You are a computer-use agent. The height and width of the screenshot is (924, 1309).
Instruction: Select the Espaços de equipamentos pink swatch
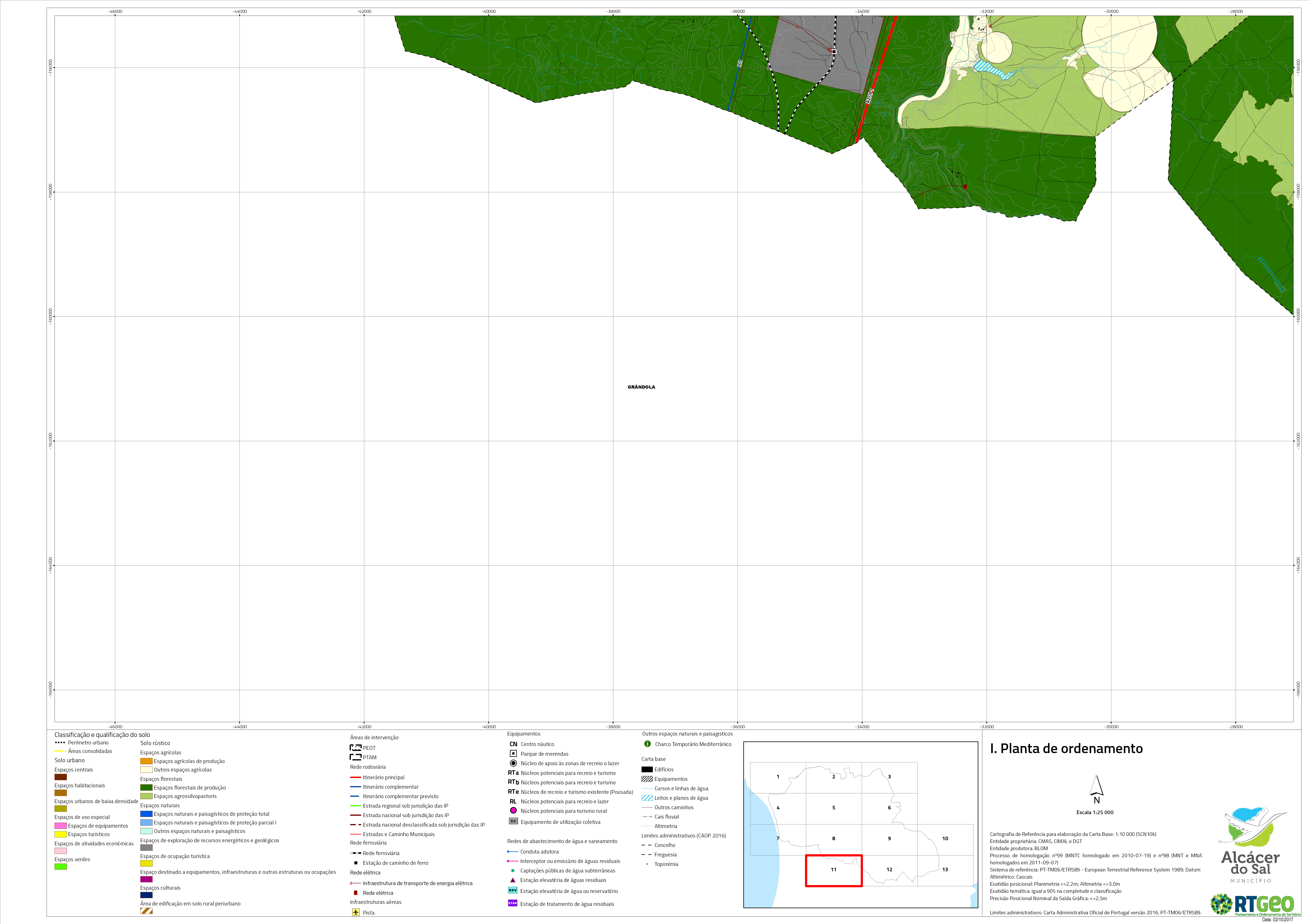60,826
